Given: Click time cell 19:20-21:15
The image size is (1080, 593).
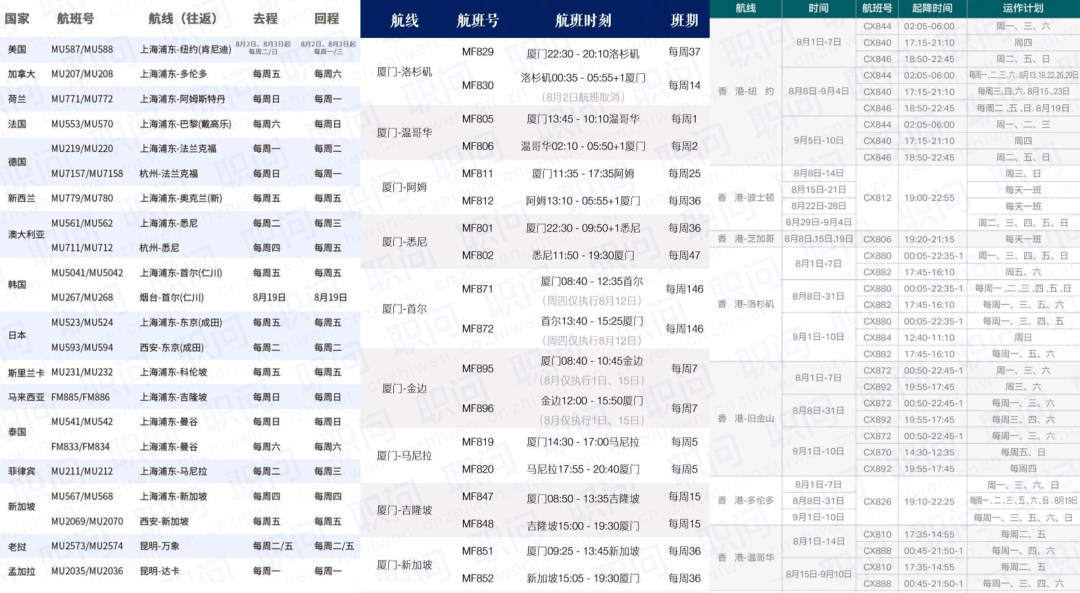Looking at the screenshot, I should tap(929, 239).
